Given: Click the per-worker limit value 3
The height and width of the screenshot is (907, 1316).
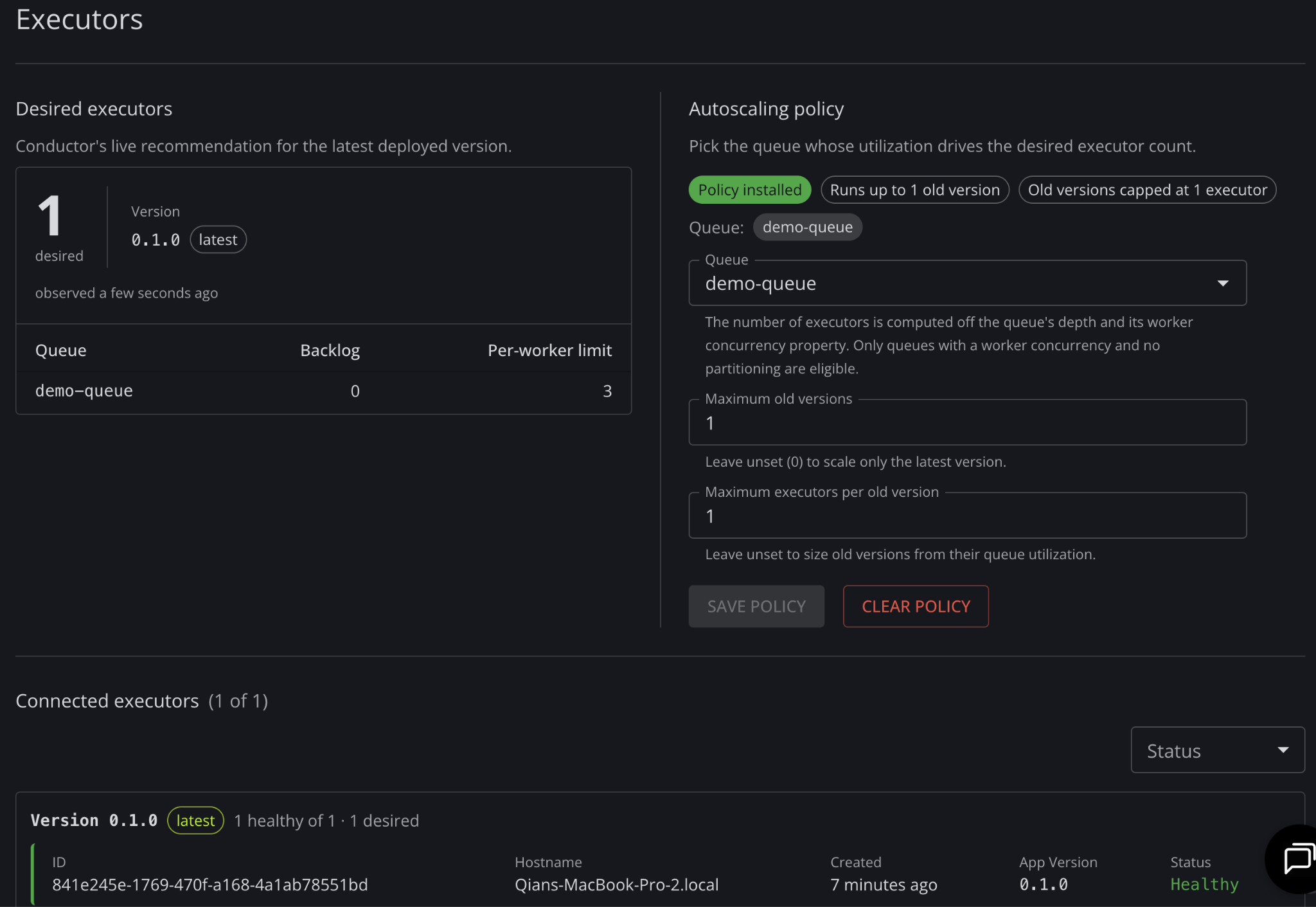Looking at the screenshot, I should (x=607, y=391).
